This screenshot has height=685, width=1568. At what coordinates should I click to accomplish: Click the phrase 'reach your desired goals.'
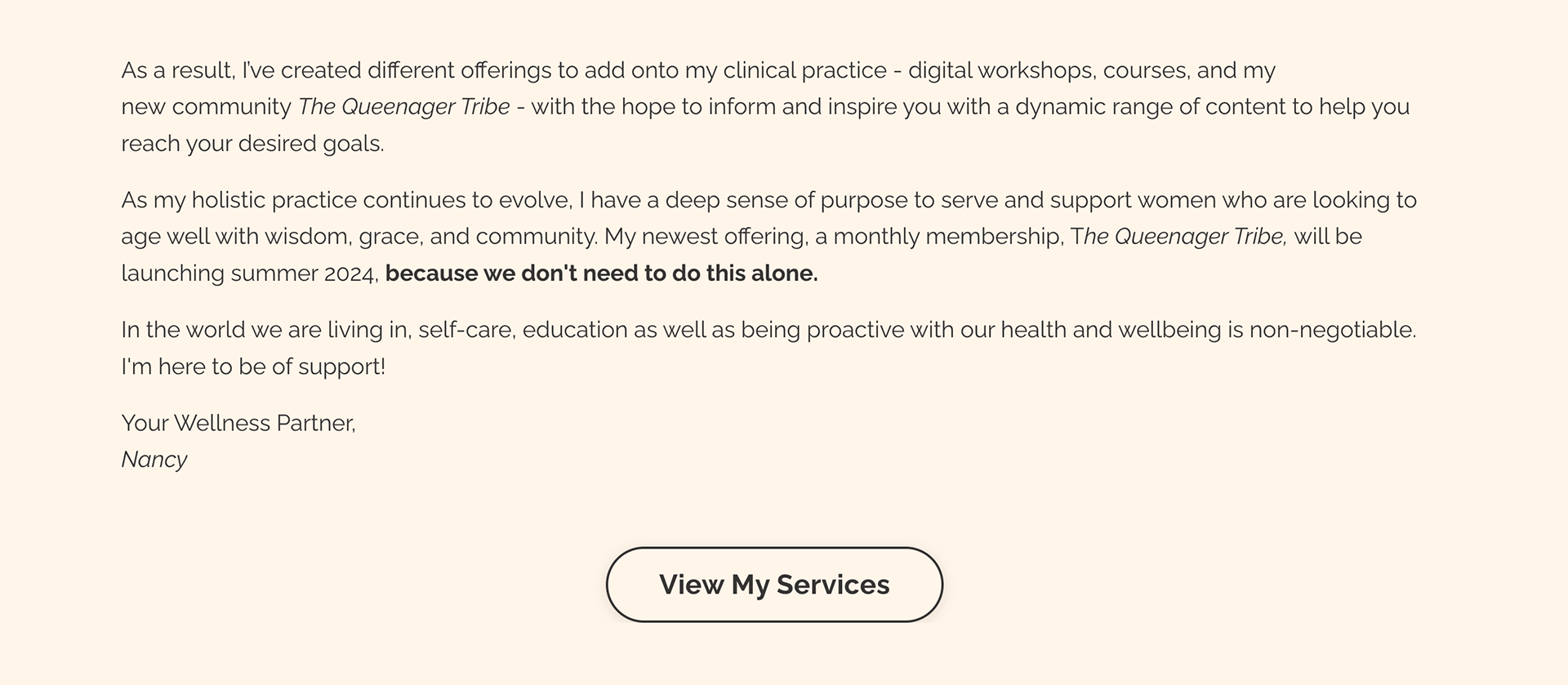pyautogui.click(x=252, y=144)
